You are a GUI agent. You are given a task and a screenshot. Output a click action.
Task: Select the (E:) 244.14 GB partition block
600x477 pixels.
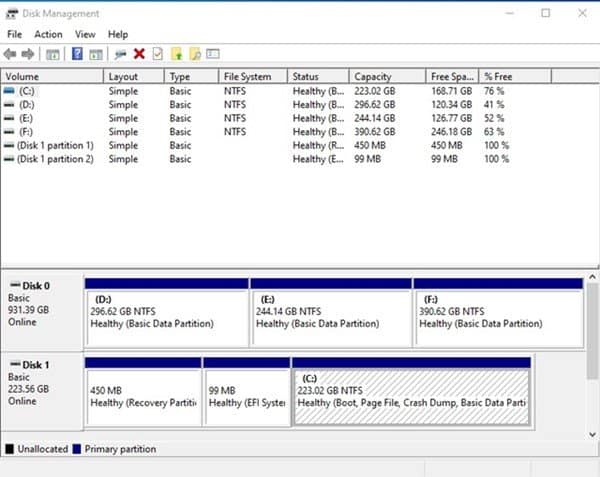[x=331, y=313]
